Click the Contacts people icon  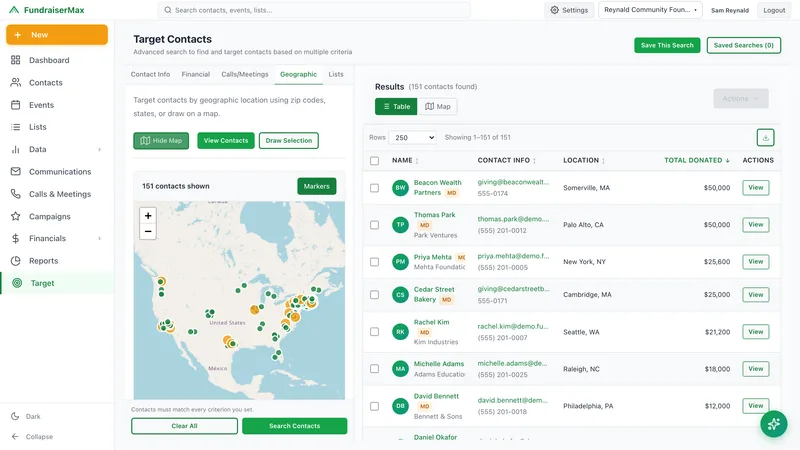tap(16, 82)
